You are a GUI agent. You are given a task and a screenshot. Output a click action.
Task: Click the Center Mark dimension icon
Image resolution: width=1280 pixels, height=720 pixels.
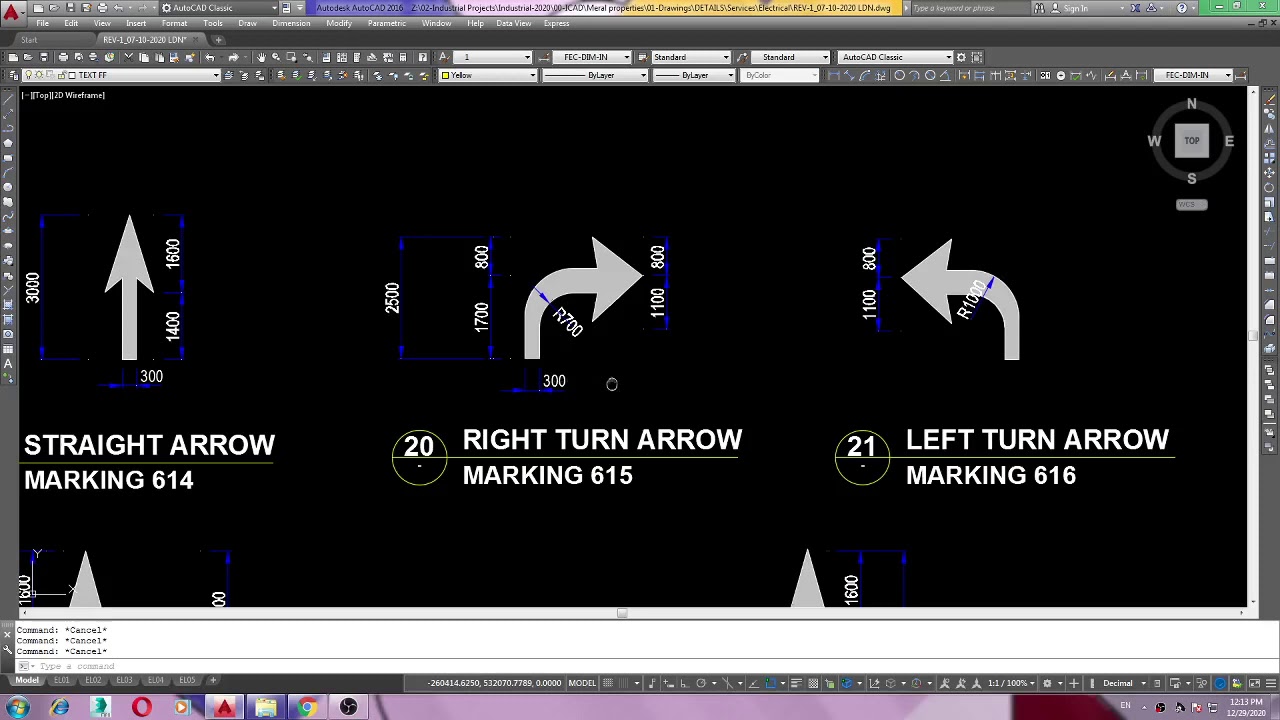[1061, 75]
